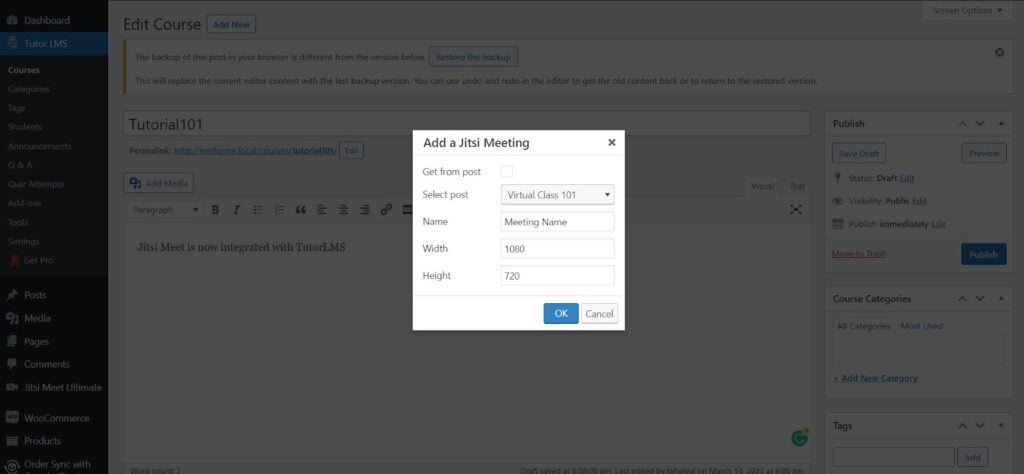The height and width of the screenshot is (474, 1024).
Task: Select the Most Used categories tab
Action: coord(921,326)
